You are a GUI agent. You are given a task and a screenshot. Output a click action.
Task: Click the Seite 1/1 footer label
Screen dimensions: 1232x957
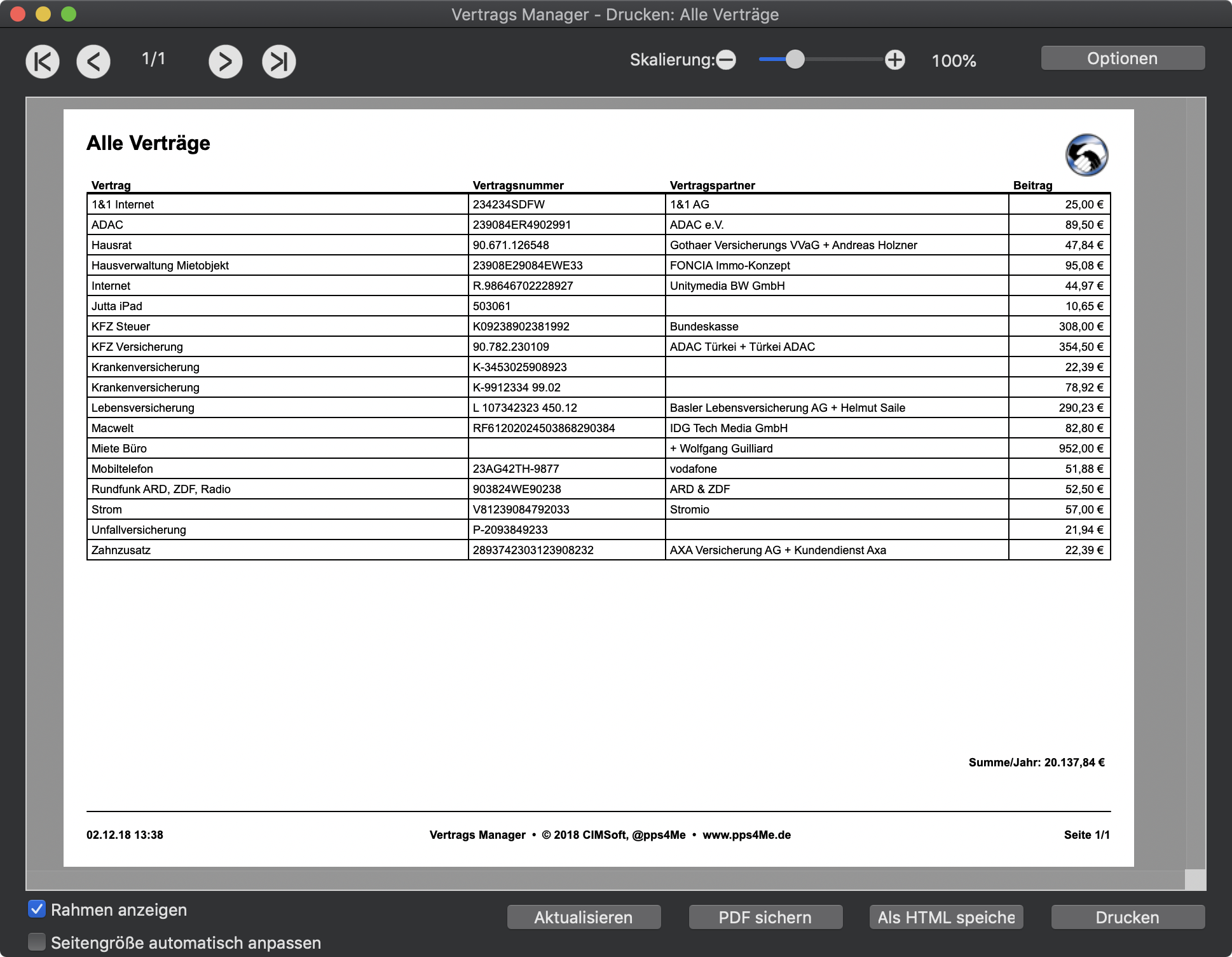[x=1087, y=835]
